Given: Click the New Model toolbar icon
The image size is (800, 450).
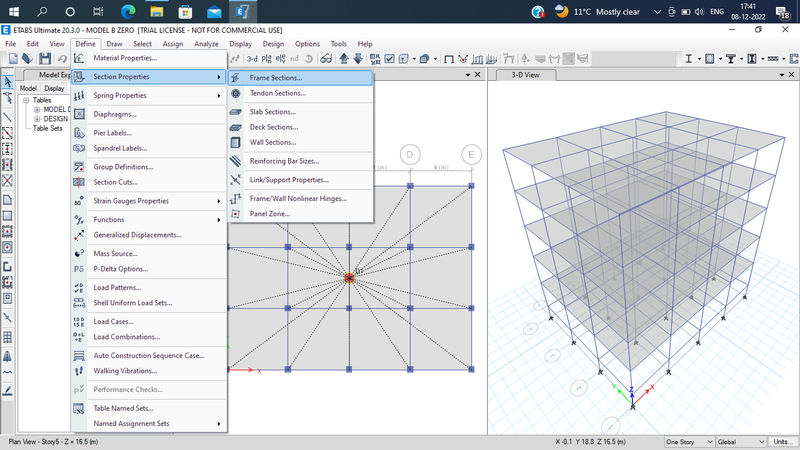Looking at the screenshot, I should 13,59.
